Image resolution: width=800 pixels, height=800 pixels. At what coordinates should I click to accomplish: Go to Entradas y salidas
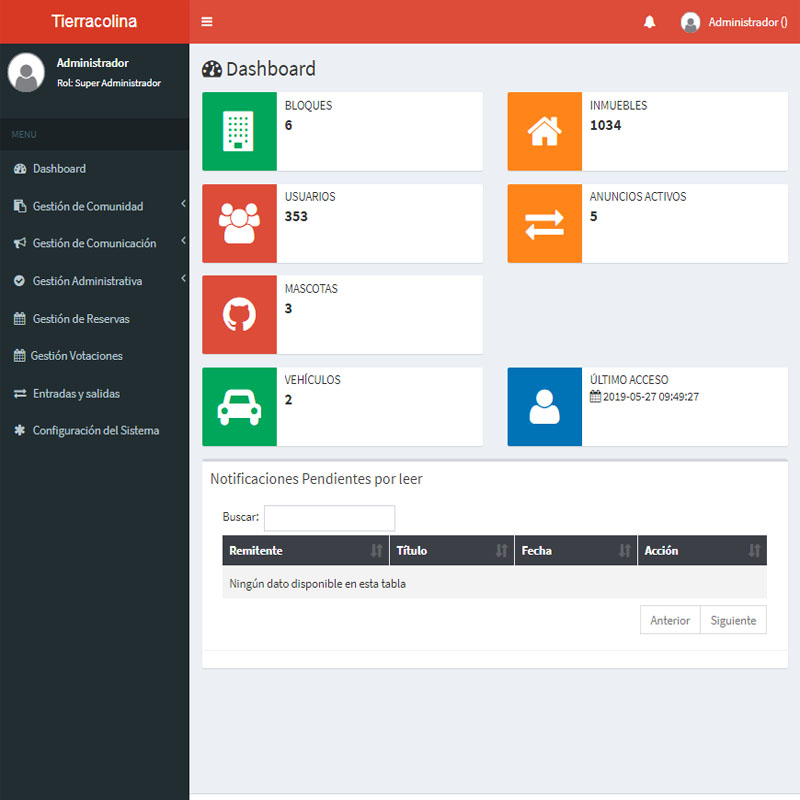[x=76, y=394]
